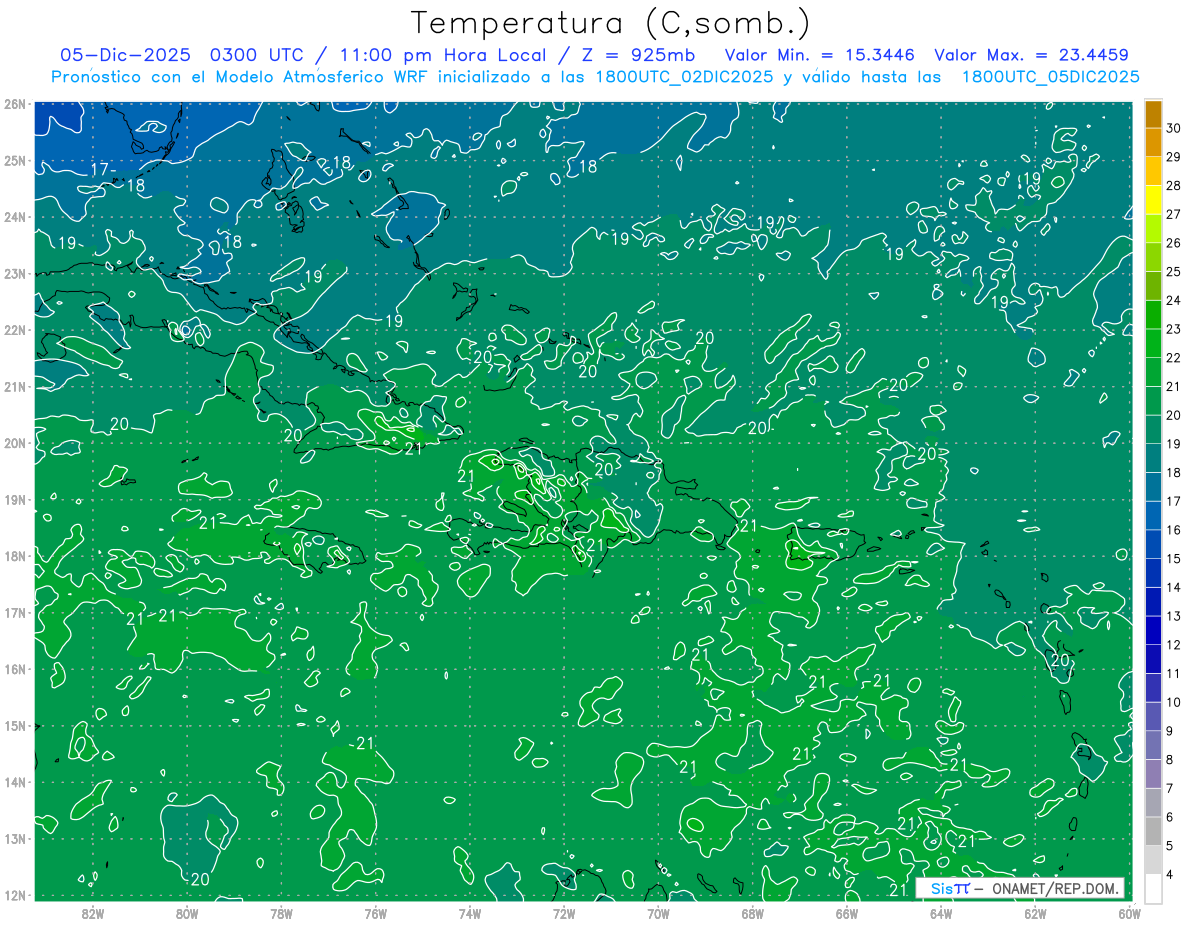Viewport: 1200px width, 927px height.
Task: Click the 'Valor Min. = 15.3446' text
Action: pos(819,55)
